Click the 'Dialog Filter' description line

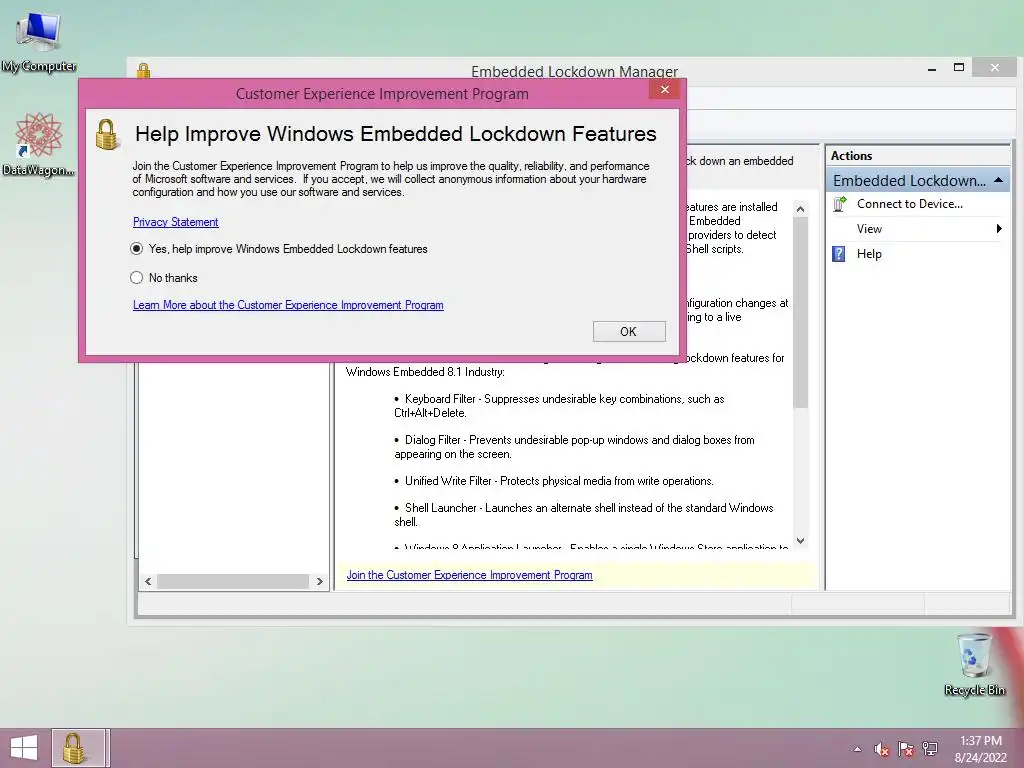pyautogui.click(x=574, y=447)
